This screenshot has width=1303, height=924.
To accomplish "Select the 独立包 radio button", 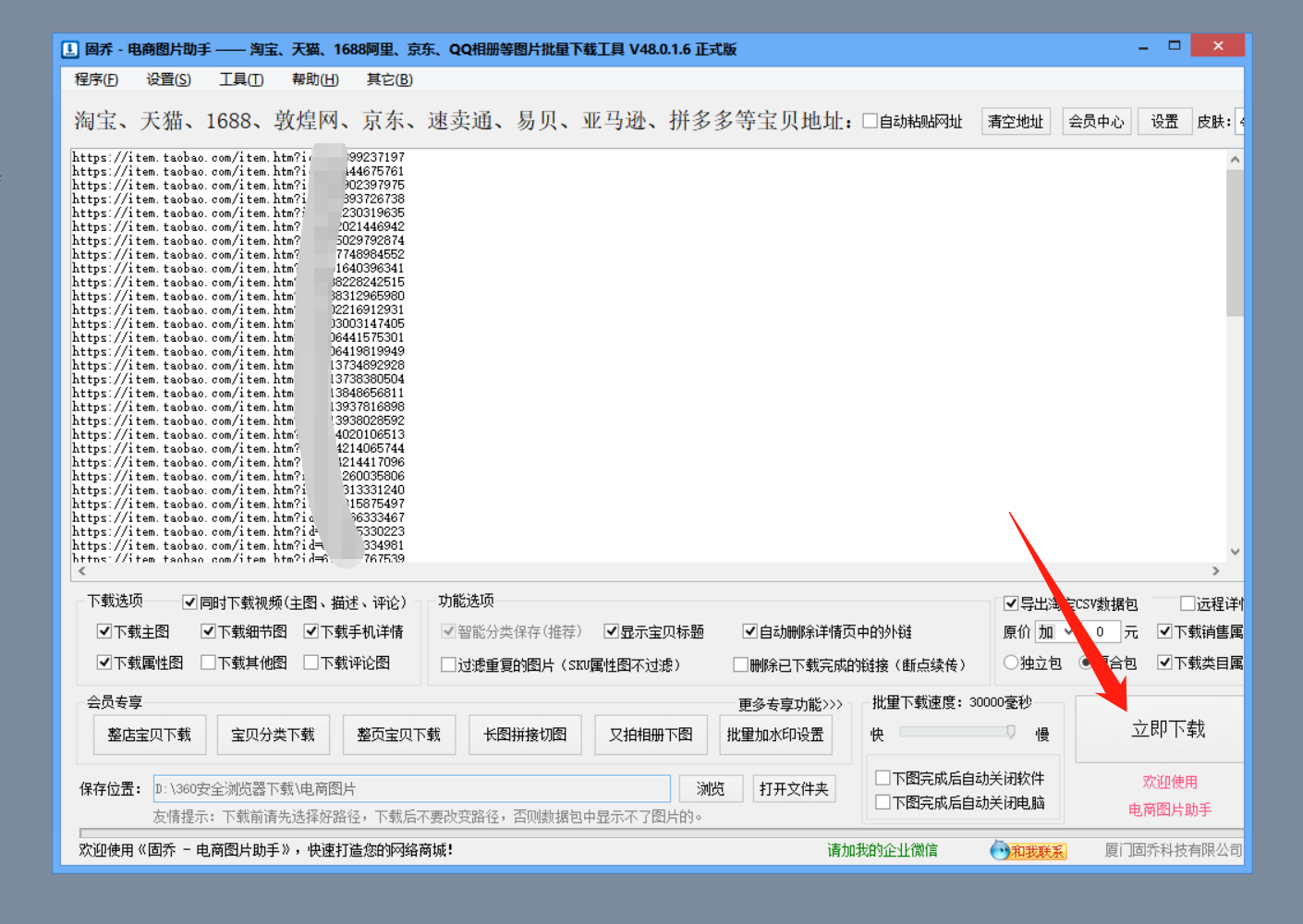I will point(1011,662).
